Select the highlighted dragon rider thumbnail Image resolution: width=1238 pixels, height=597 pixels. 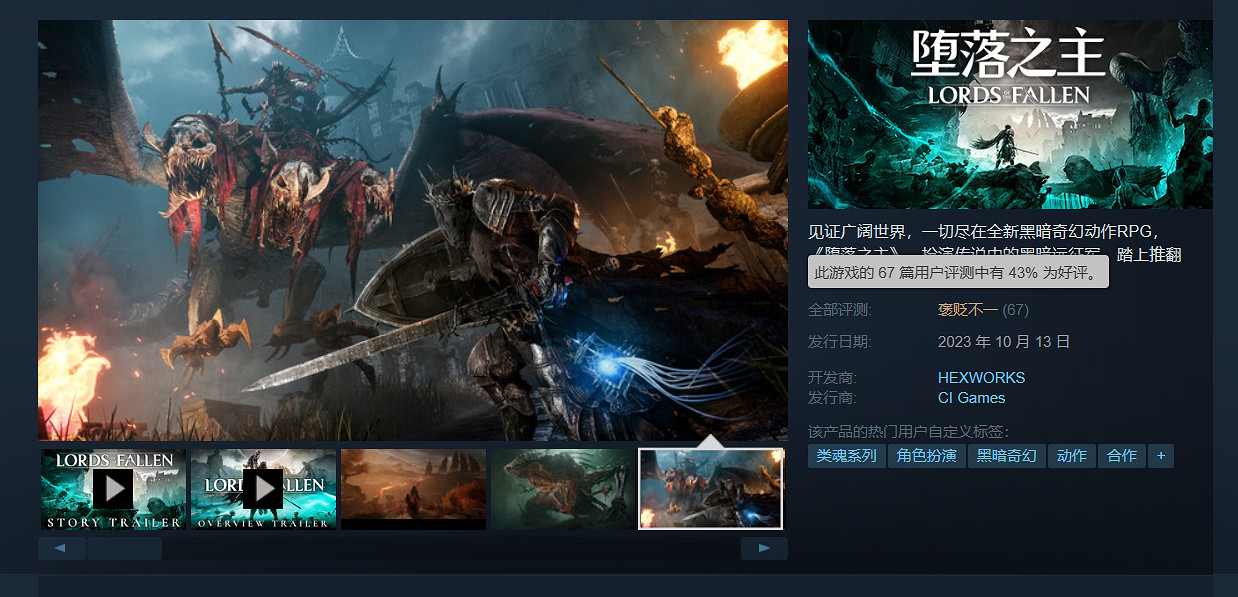coord(711,489)
